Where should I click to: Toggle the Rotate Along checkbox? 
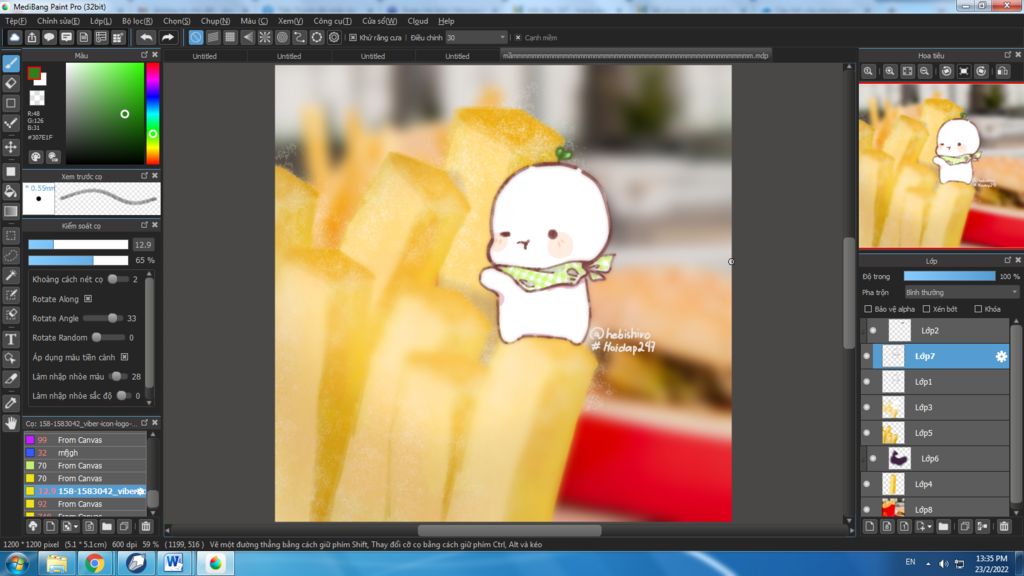tap(88, 299)
